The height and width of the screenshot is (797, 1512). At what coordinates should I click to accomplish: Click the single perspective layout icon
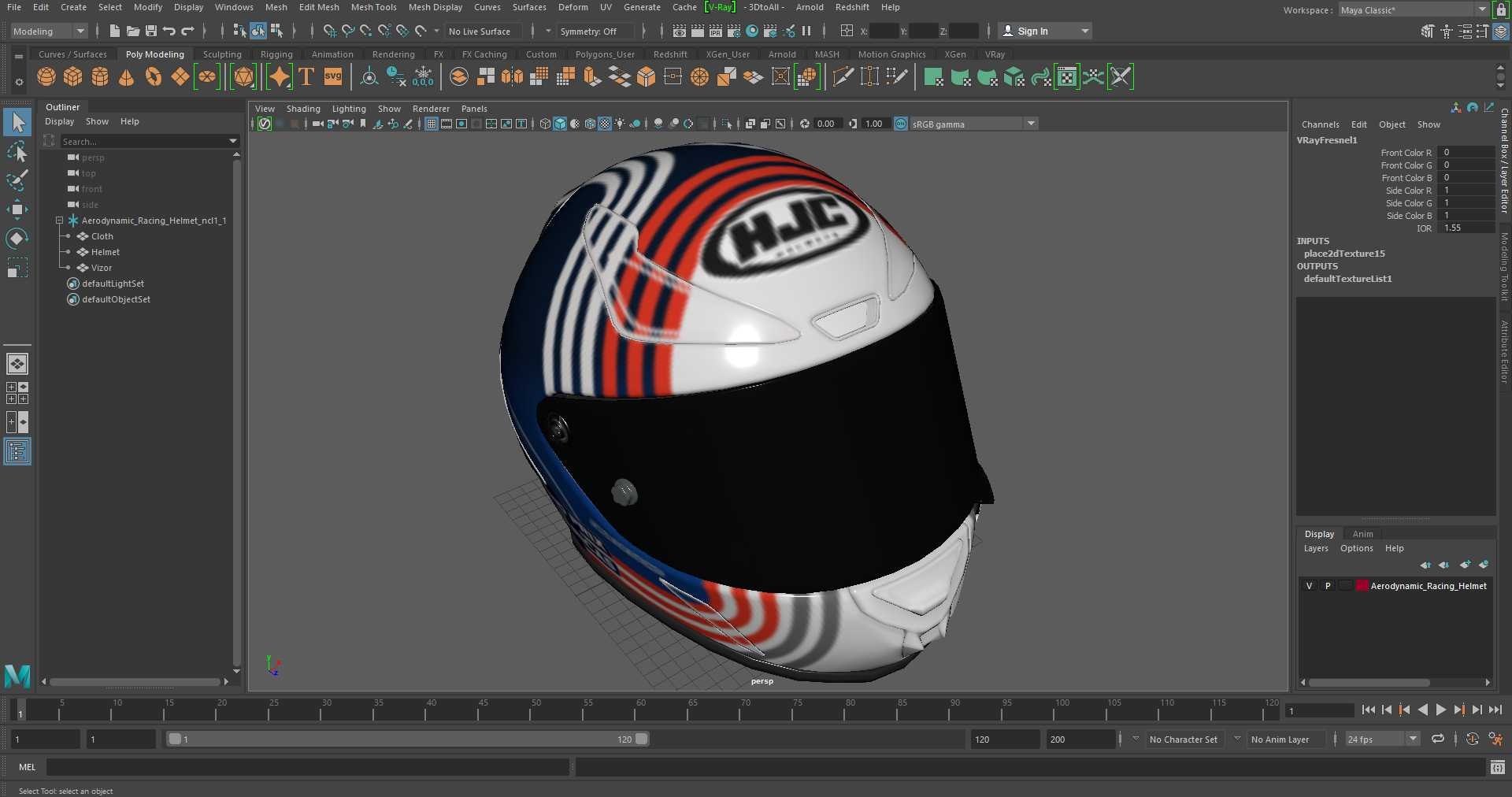click(x=17, y=364)
